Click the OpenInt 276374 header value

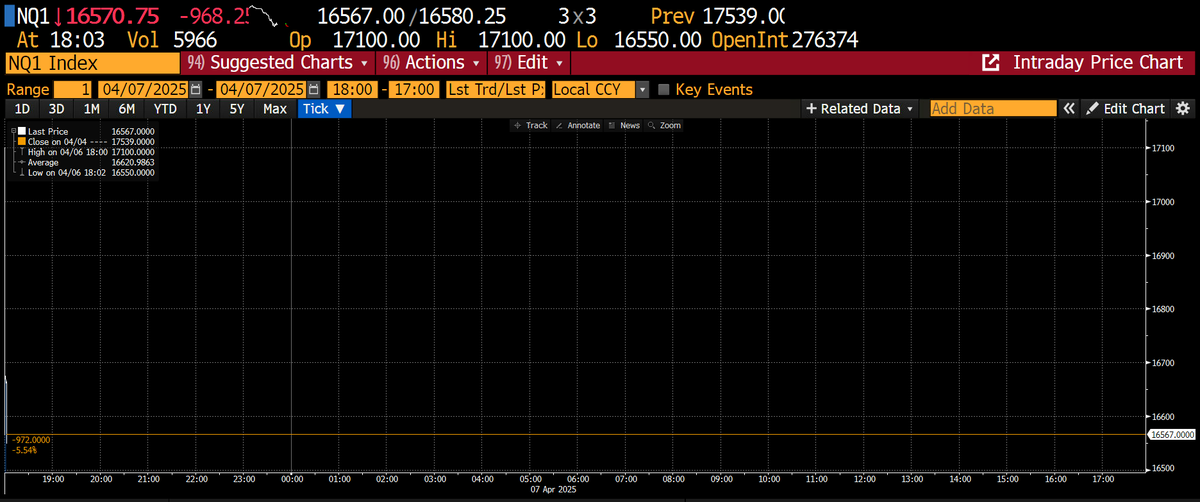coord(784,39)
